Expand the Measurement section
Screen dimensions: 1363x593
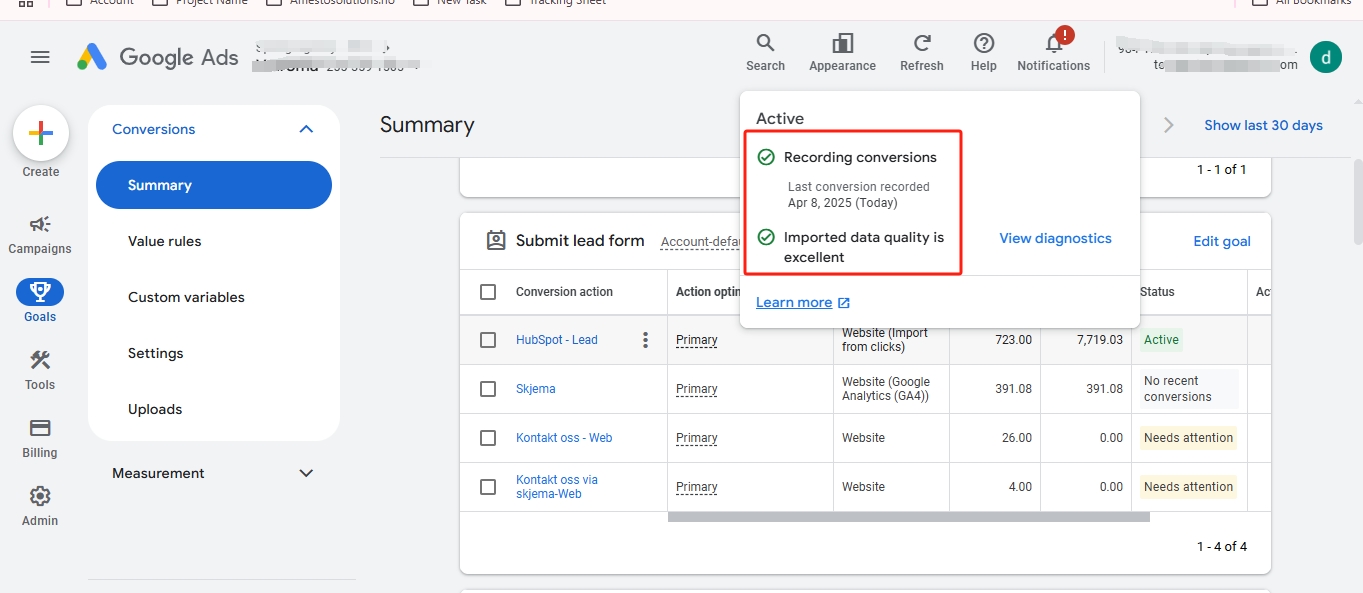[306, 473]
